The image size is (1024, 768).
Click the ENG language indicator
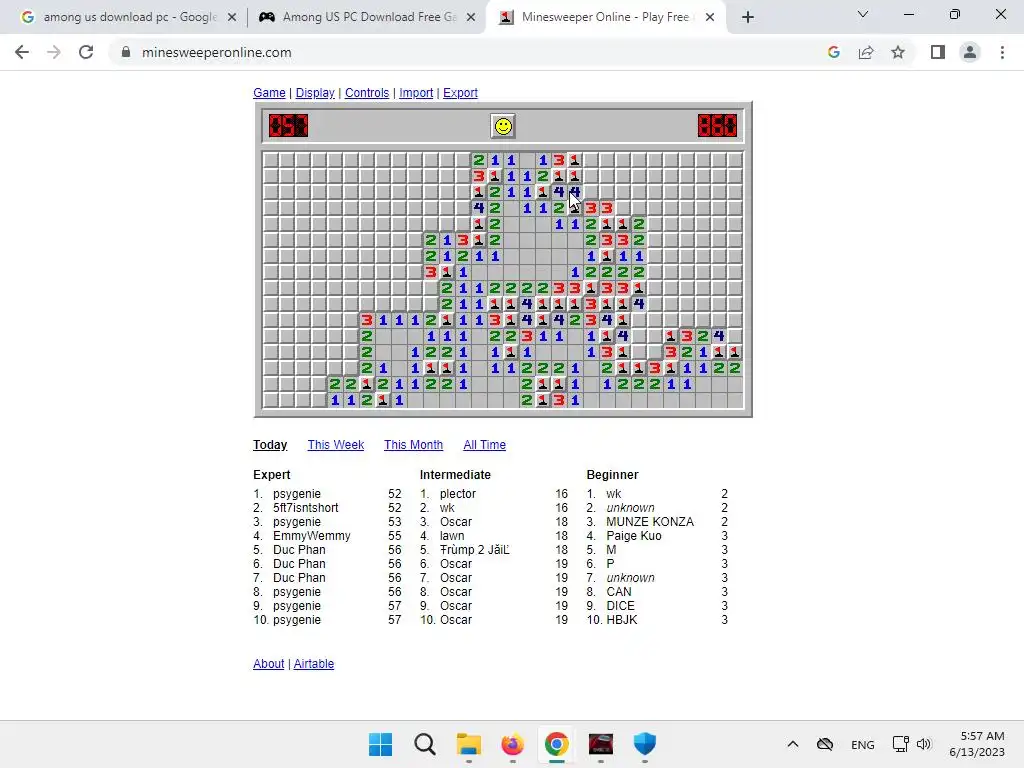tap(863, 744)
